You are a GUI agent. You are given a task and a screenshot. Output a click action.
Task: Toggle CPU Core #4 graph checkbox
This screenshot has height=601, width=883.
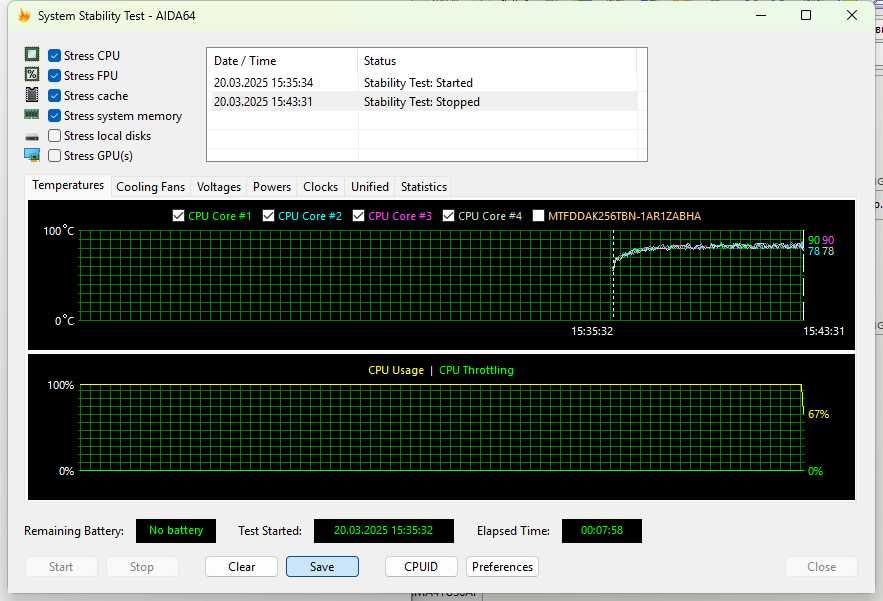[x=448, y=216]
